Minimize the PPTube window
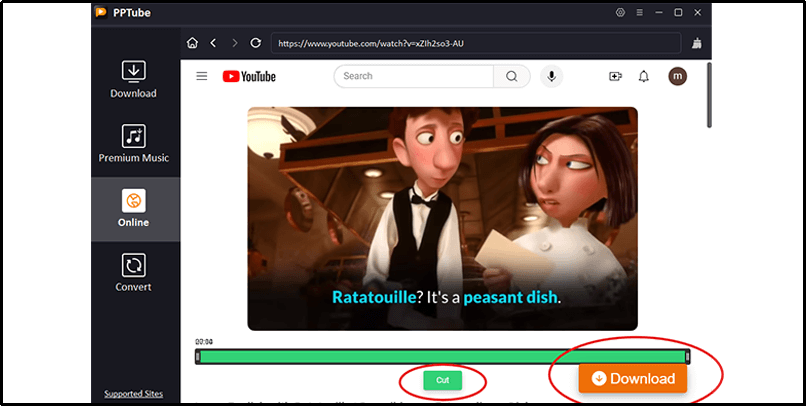 659,12
